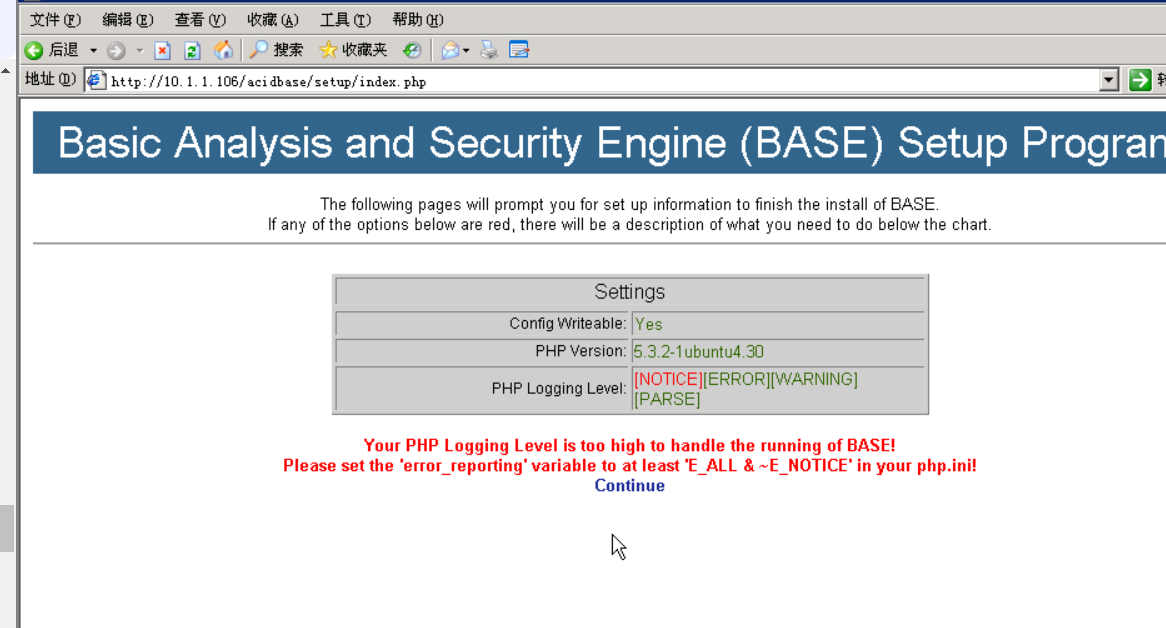Open the Search (搜索) toolbar button
The image size is (1166, 628).
(276, 51)
